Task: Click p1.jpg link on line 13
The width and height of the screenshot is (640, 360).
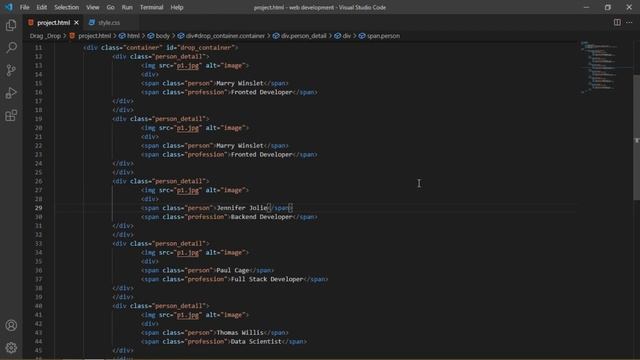Action: pyautogui.click(x=188, y=66)
